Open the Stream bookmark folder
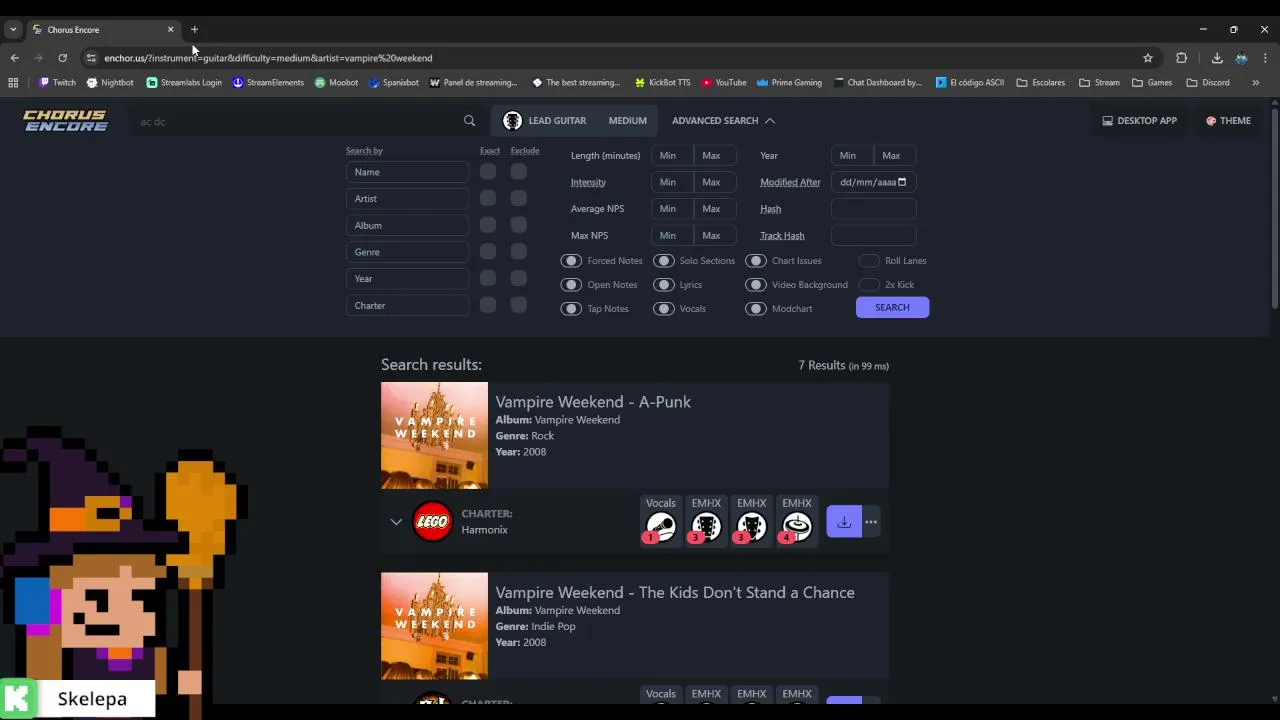 [1099, 83]
